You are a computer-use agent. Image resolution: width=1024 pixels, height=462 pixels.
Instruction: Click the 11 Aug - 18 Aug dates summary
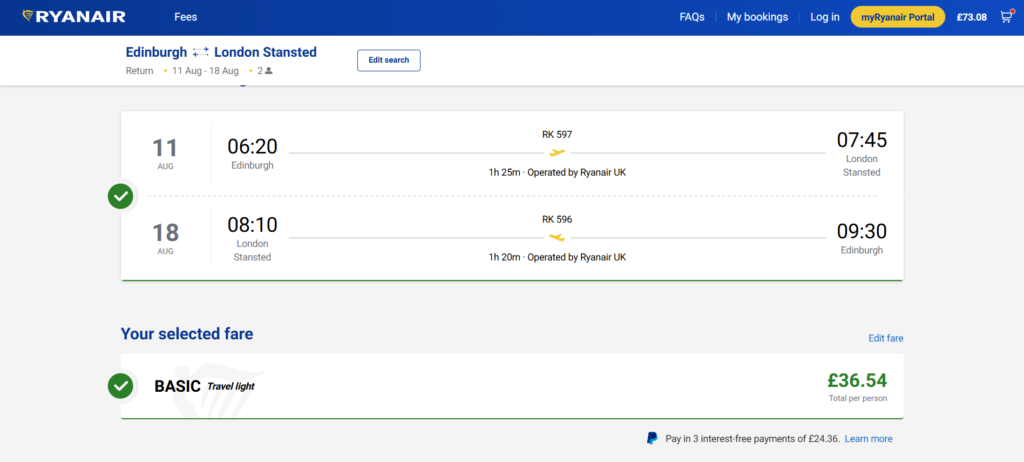coord(205,71)
